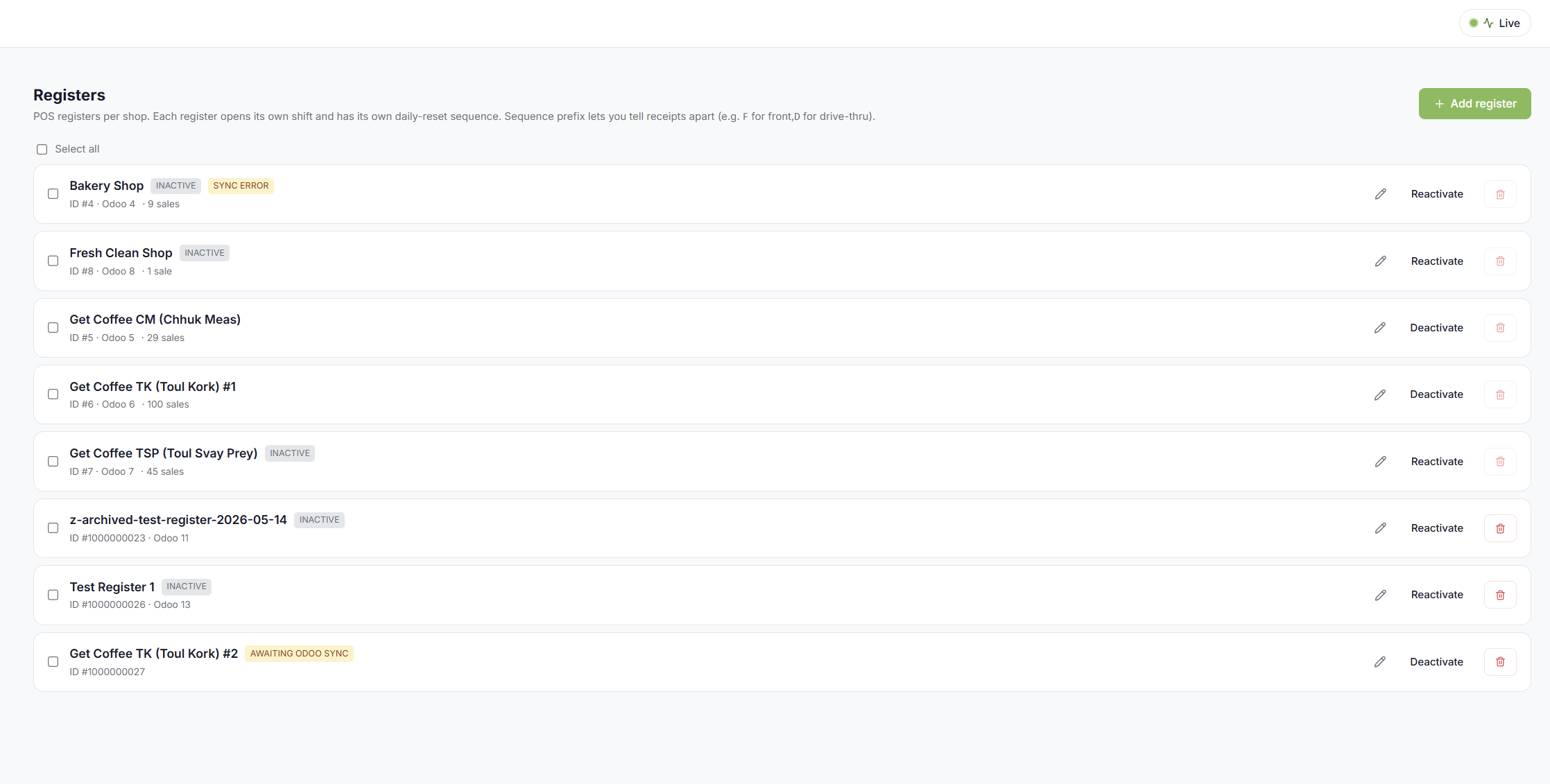The height and width of the screenshot is (784, 1550).
Task: Delete Get Coffee TSP (Toul Svay Prey)
Action: pyautogui.click(x=1500, y=462)
